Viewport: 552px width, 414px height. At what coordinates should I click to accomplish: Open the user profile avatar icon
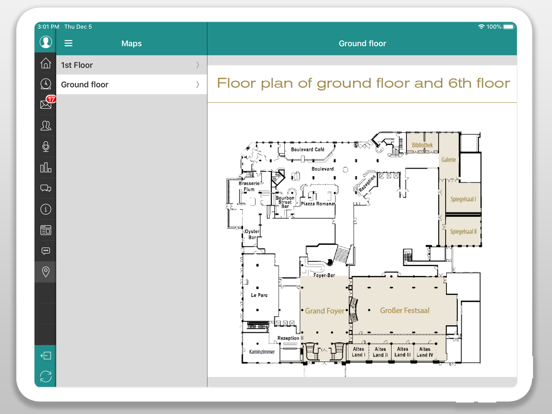coord(45,42)
